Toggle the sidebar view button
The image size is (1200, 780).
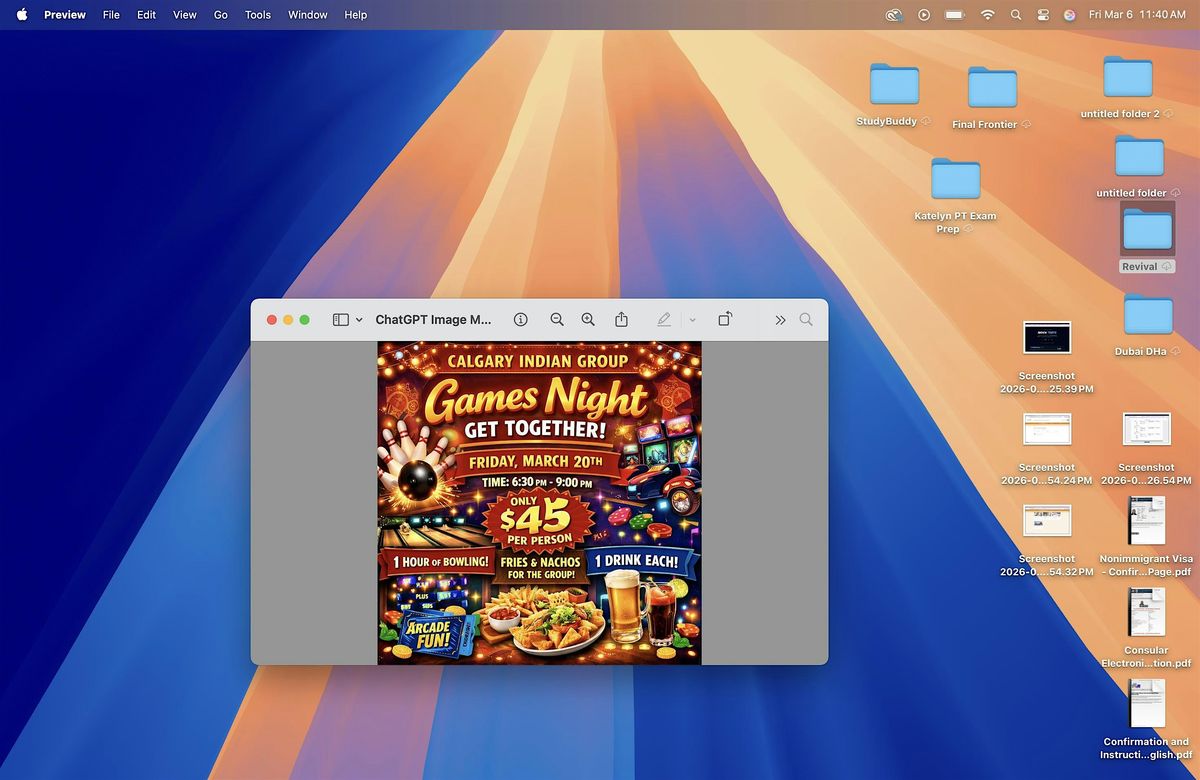[341, 320]
